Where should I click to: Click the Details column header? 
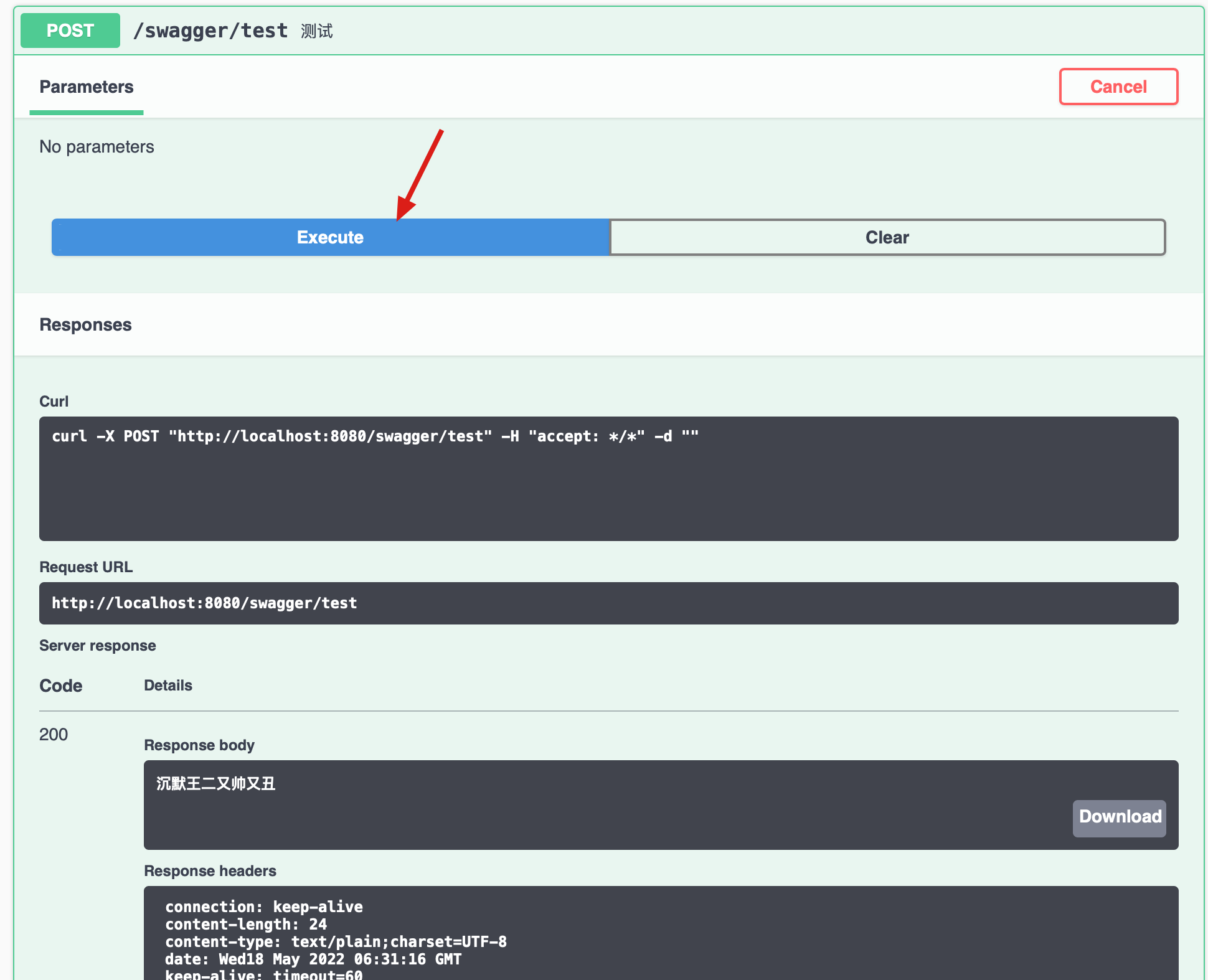pos(168,686)
